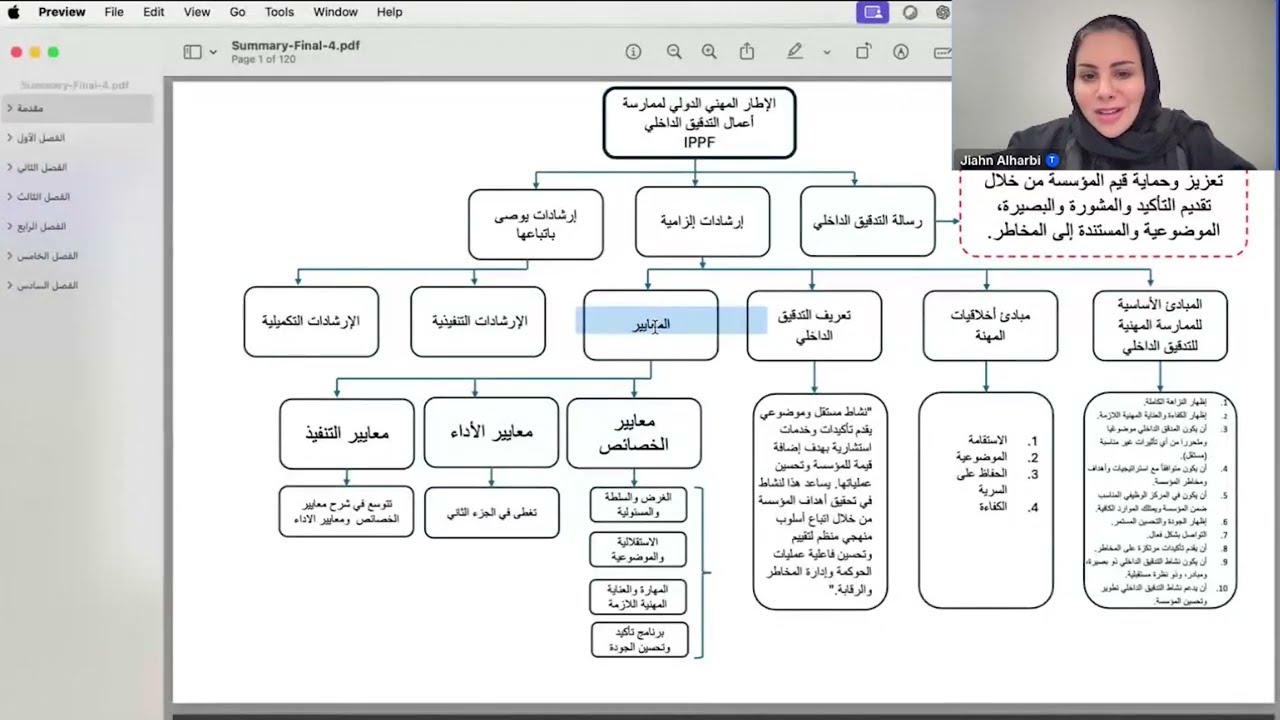Select الفصل الثاني in the sidebar outline
The image size is (1280, 720).
[42, 167]
